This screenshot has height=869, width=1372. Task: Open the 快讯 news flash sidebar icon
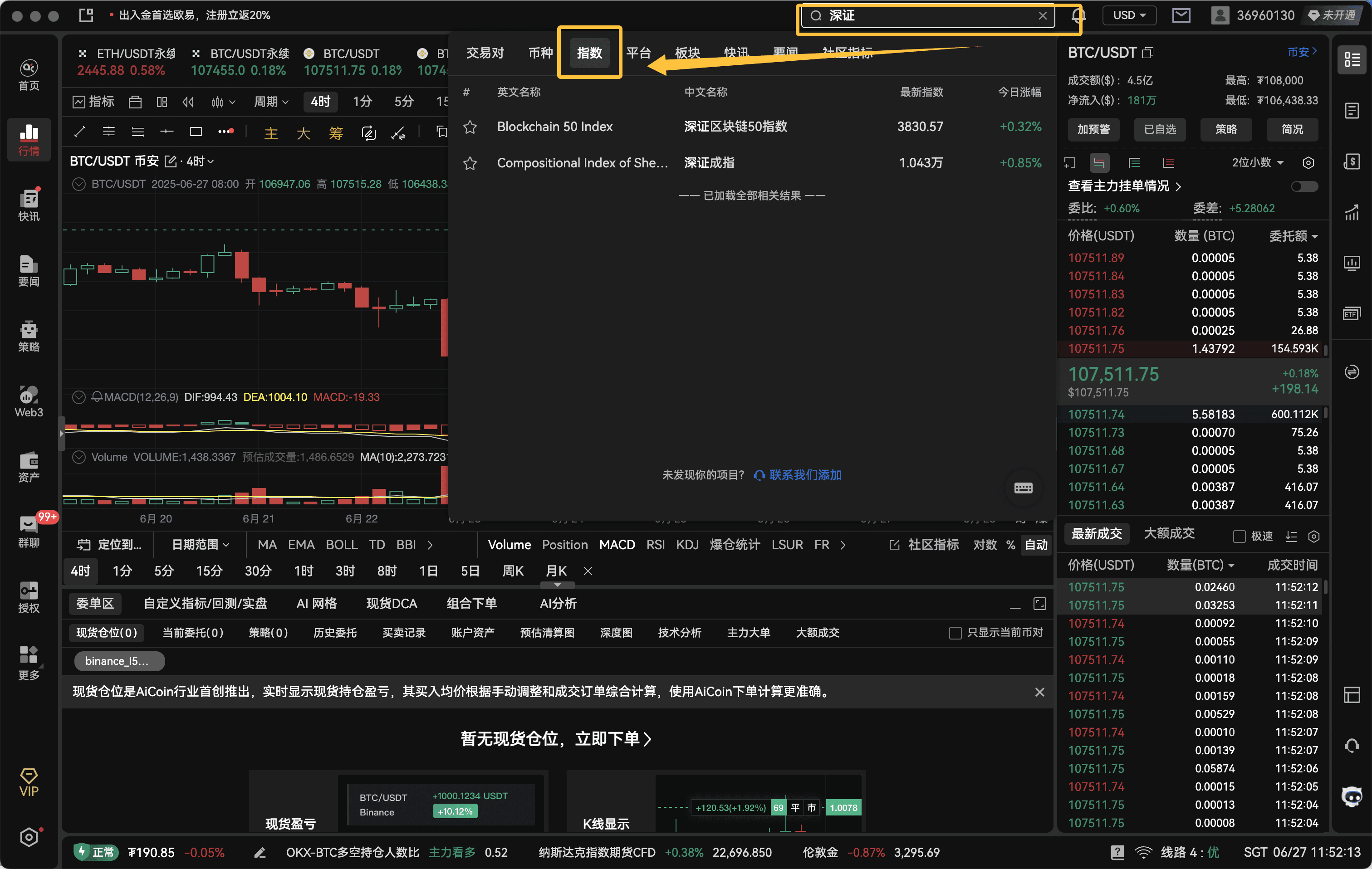[x=29, y=205]
